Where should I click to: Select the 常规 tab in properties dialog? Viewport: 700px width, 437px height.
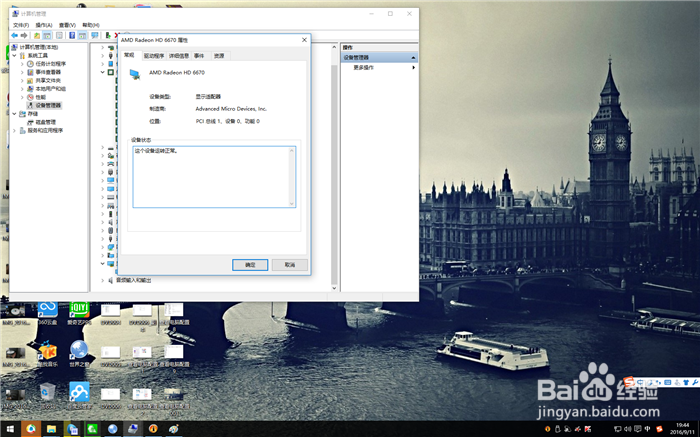[x=129, y=55]
